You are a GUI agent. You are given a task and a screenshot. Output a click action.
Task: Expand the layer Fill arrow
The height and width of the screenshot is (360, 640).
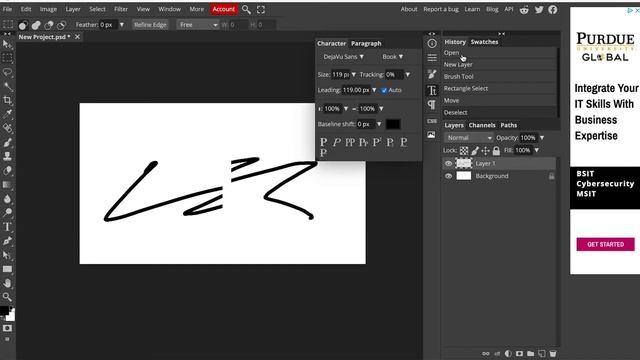tap(537, 150)
